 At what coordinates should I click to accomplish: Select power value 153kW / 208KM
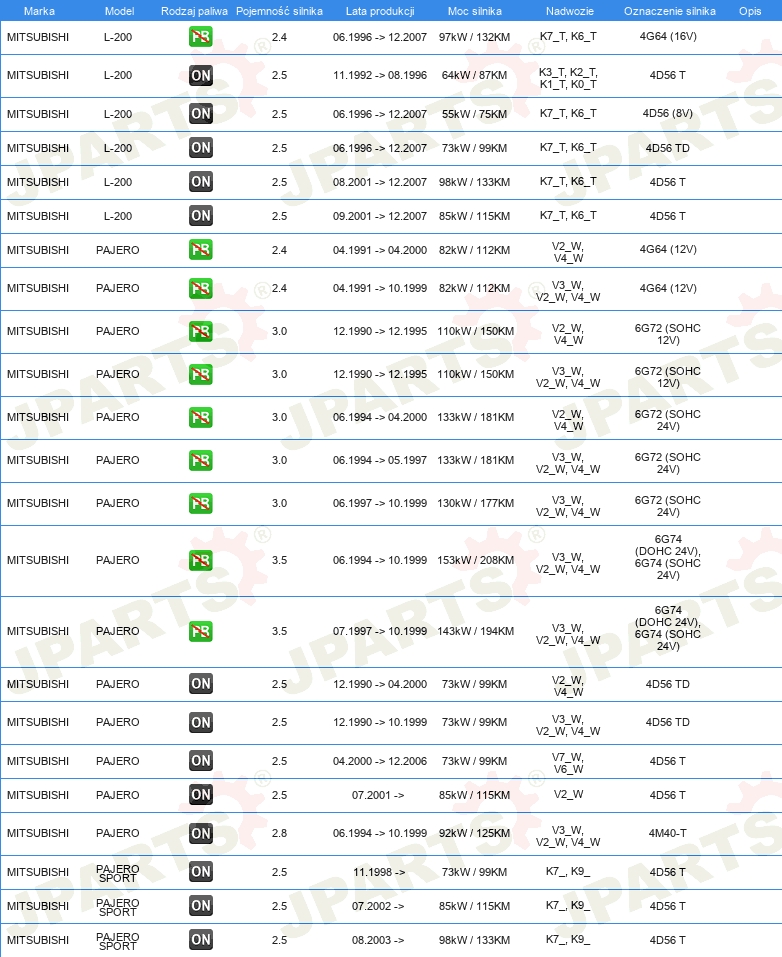pos(476,560)
